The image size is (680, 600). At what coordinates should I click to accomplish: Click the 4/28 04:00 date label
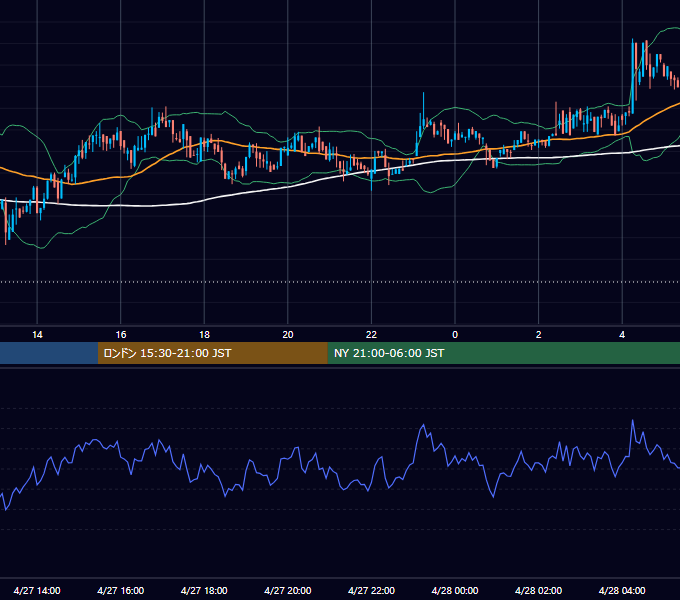click(622, 590)
